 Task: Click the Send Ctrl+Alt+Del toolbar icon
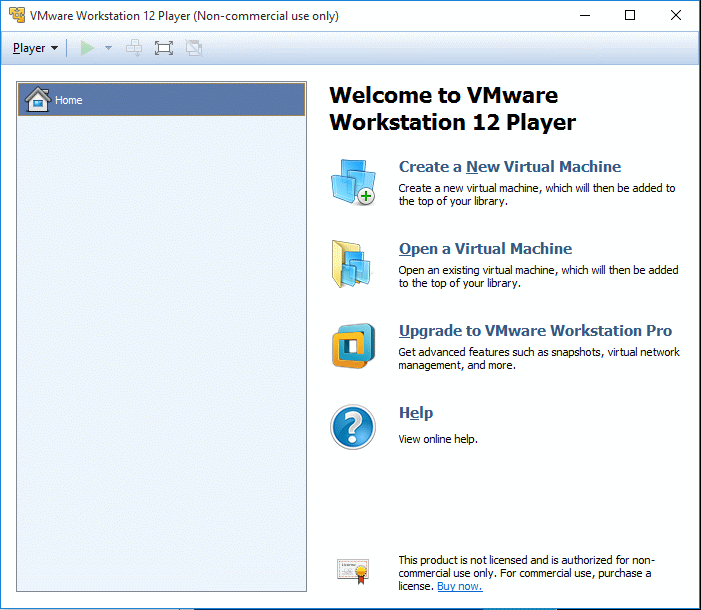[x=134, y=48]
